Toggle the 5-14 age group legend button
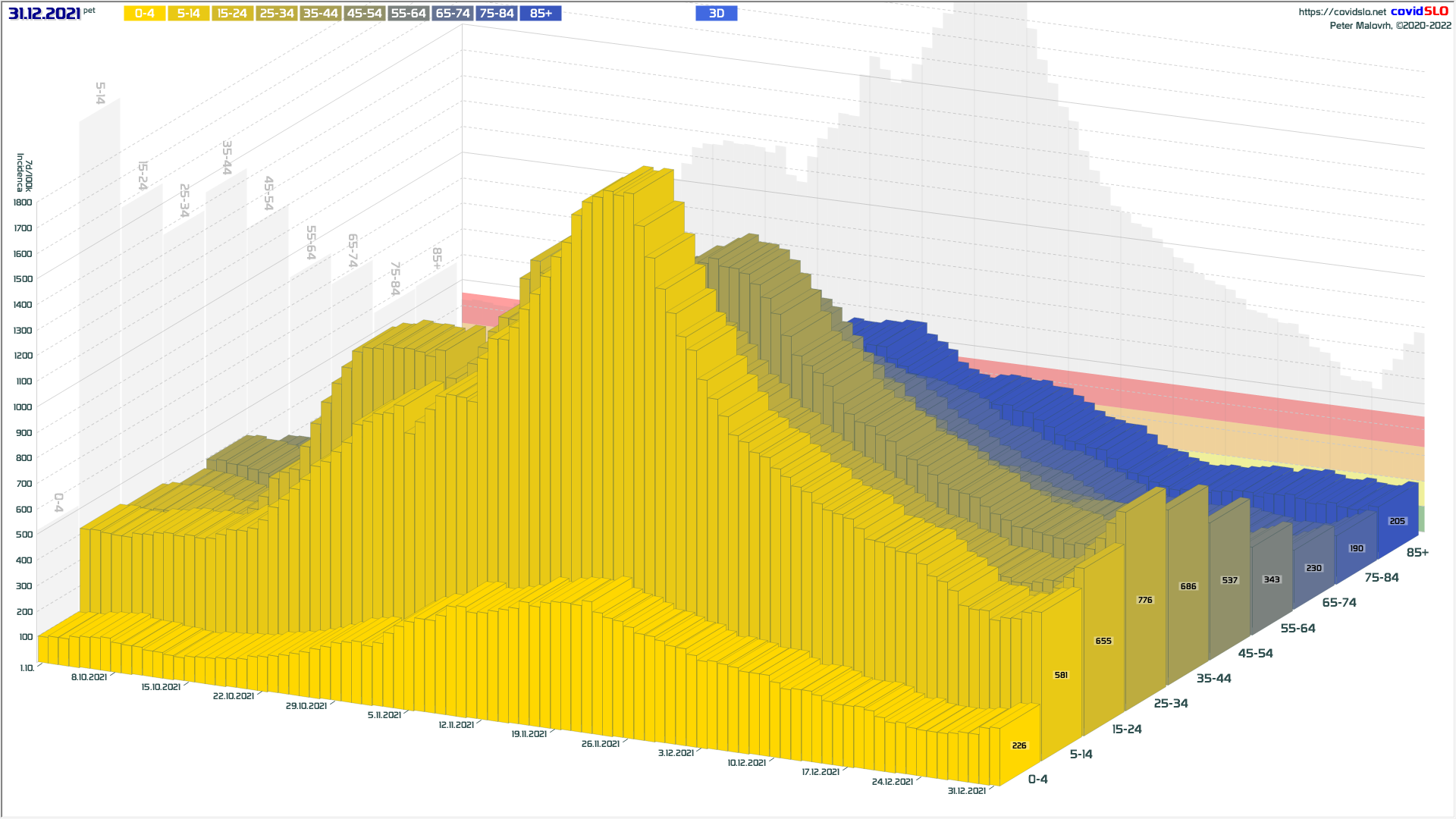 click(x=189, y=14)
